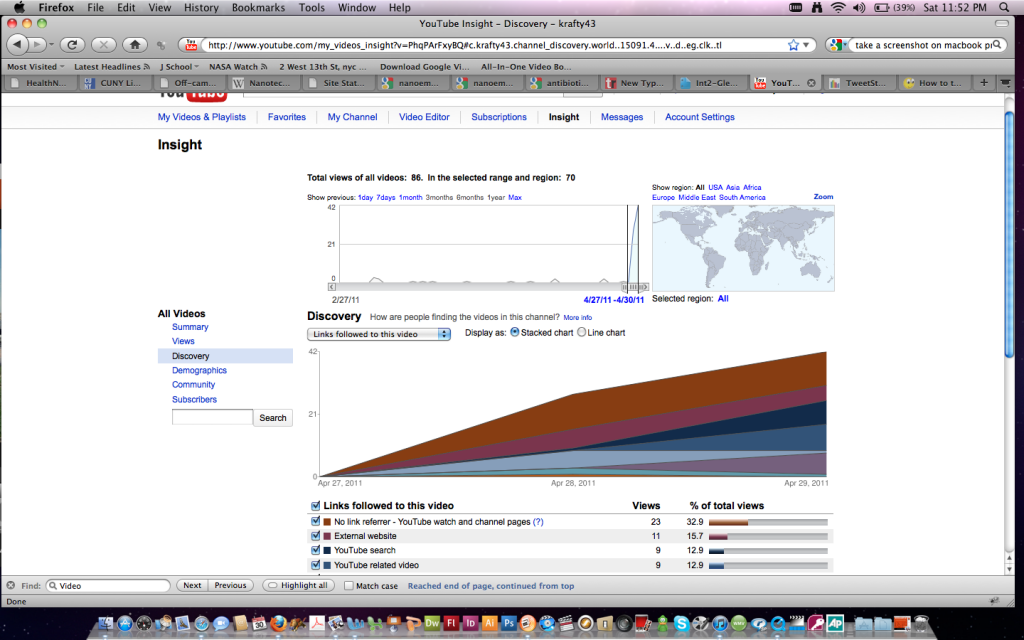Viewport: 1024px width, 640px height.
Task: Open Illustrator from the dock
Action: pos(489,623)
